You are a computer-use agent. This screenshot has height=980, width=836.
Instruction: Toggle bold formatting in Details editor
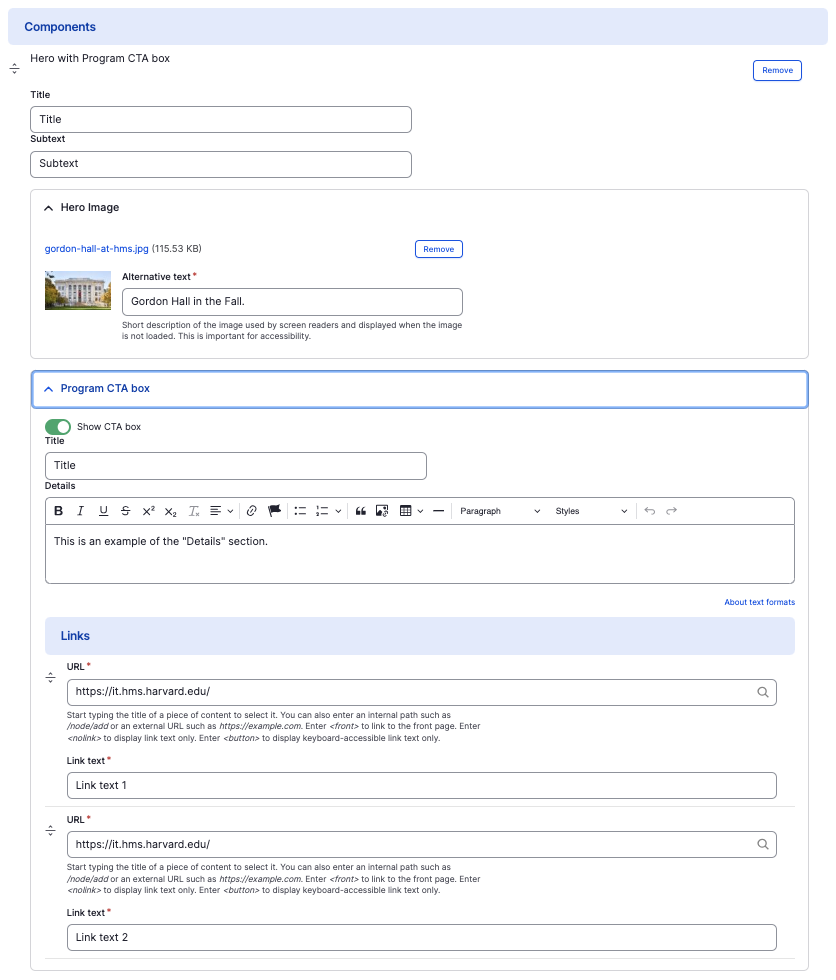[59, 511]
